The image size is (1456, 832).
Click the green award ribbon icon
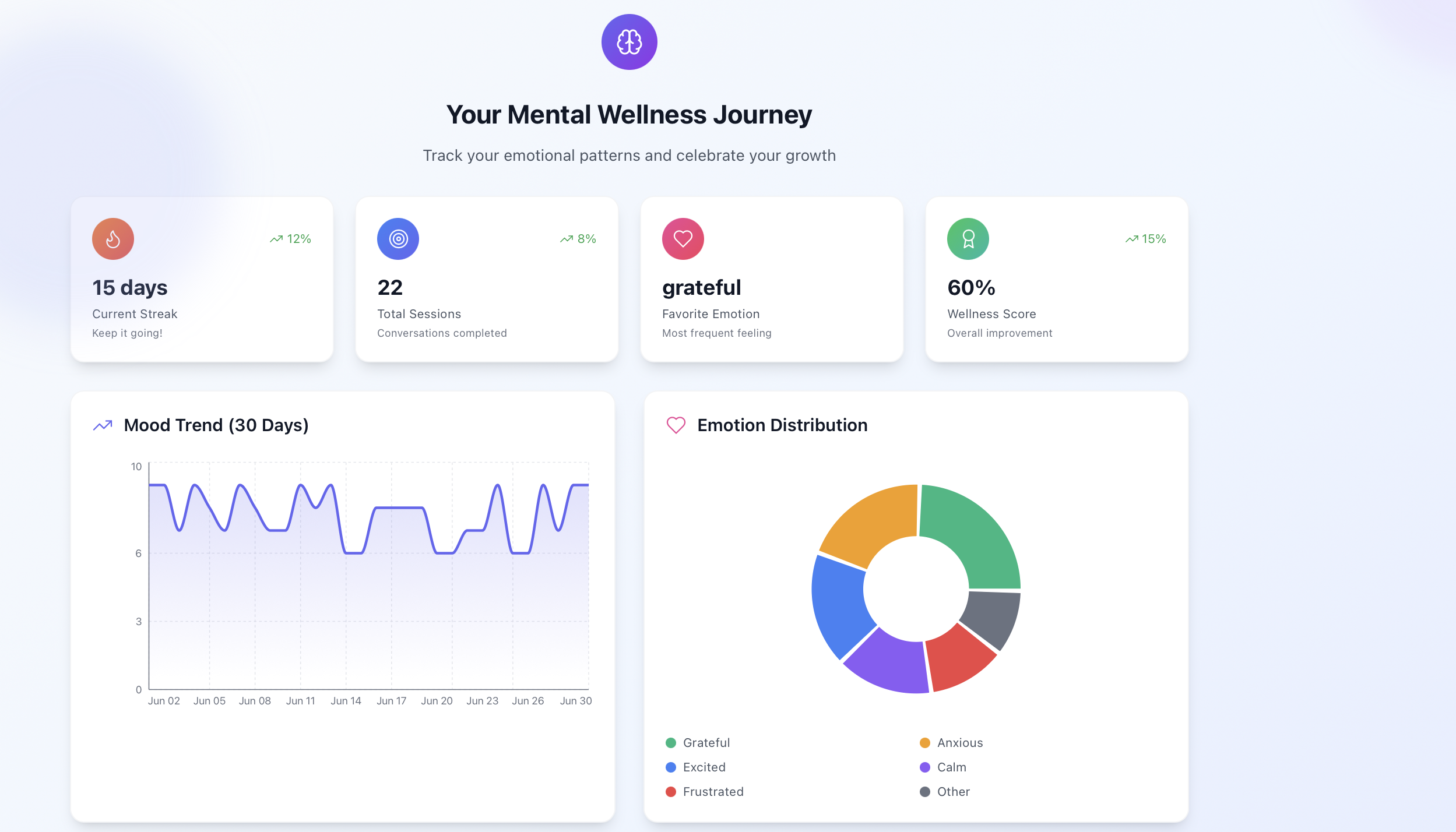(968, 239)
